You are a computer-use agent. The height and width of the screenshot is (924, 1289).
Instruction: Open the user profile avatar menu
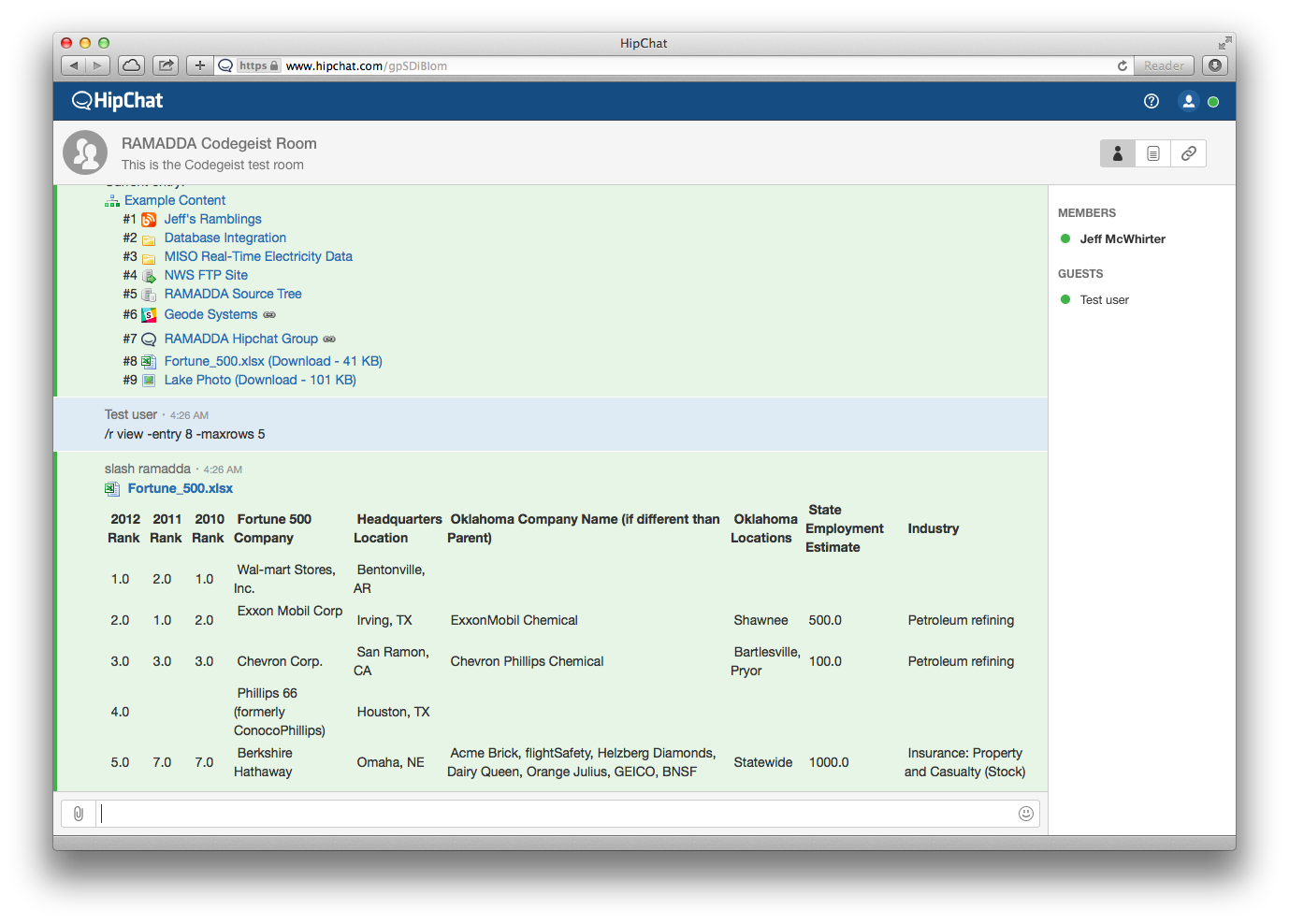[x=1188, y=101]
